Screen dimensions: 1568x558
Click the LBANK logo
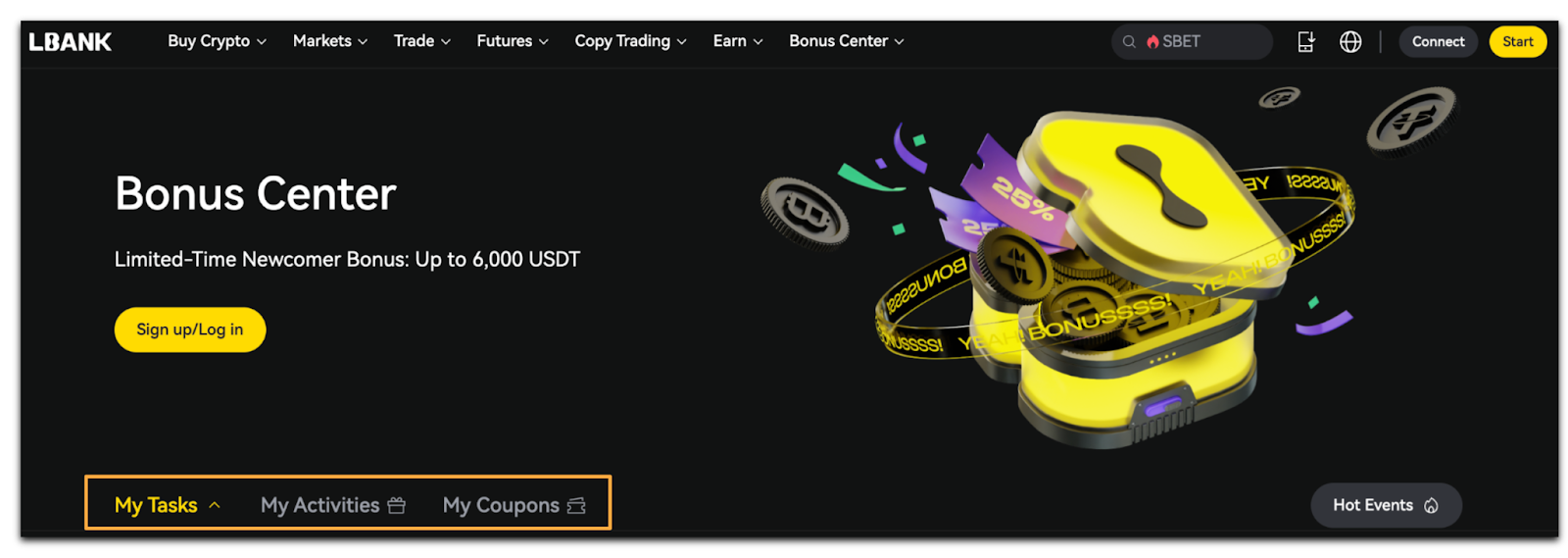(x=70, y=41)
